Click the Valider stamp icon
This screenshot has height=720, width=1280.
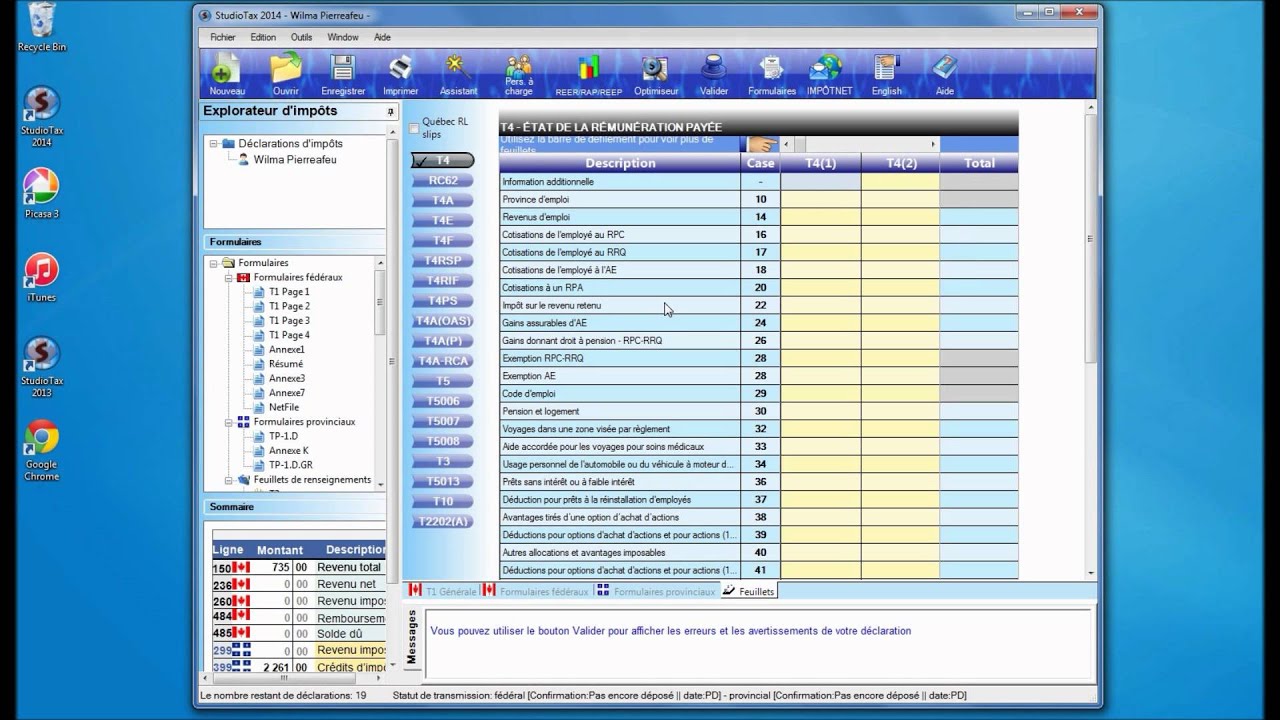714,74
